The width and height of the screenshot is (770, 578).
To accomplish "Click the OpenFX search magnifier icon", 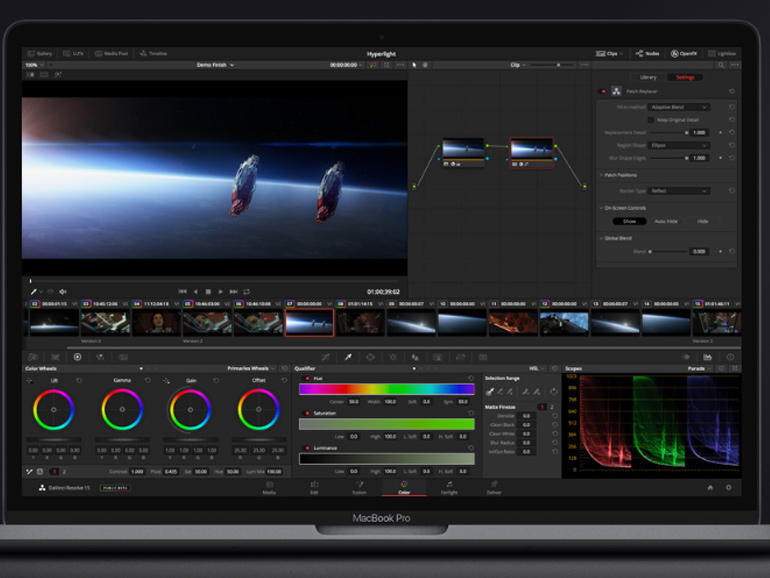I will [x=721, y=65].
